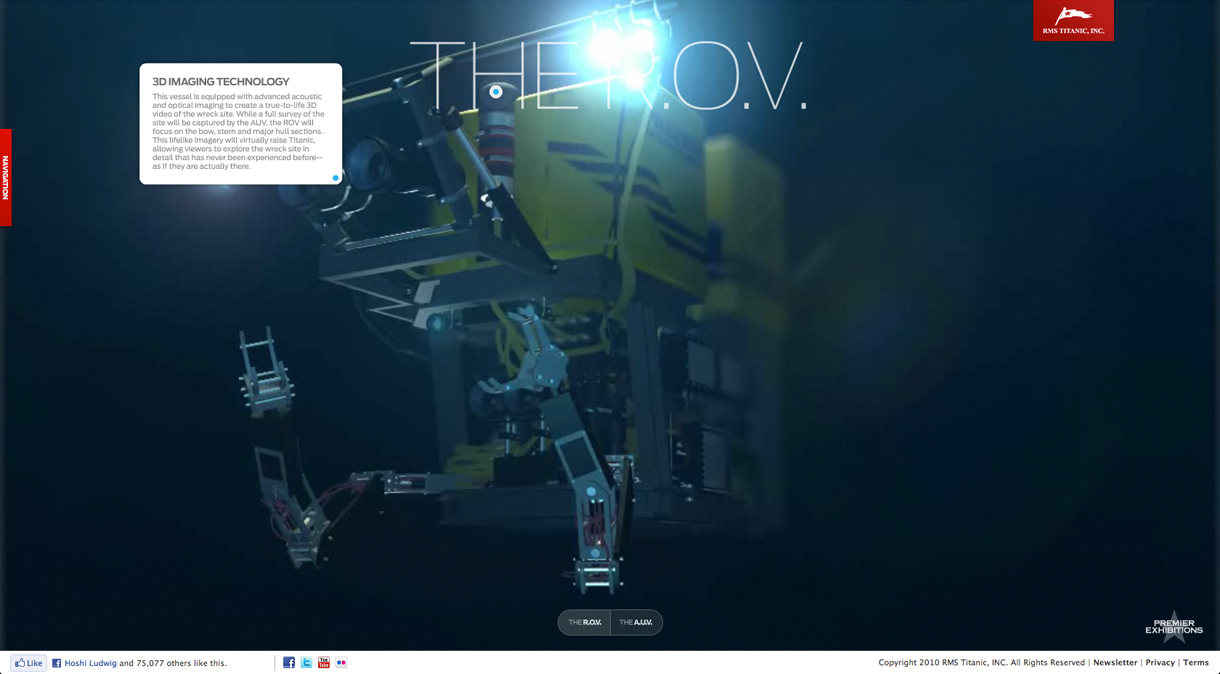Click the blue hotspot on the ROV camera
The height and width of the screenshot is (674, 1220).
click(x=495, y=92)
